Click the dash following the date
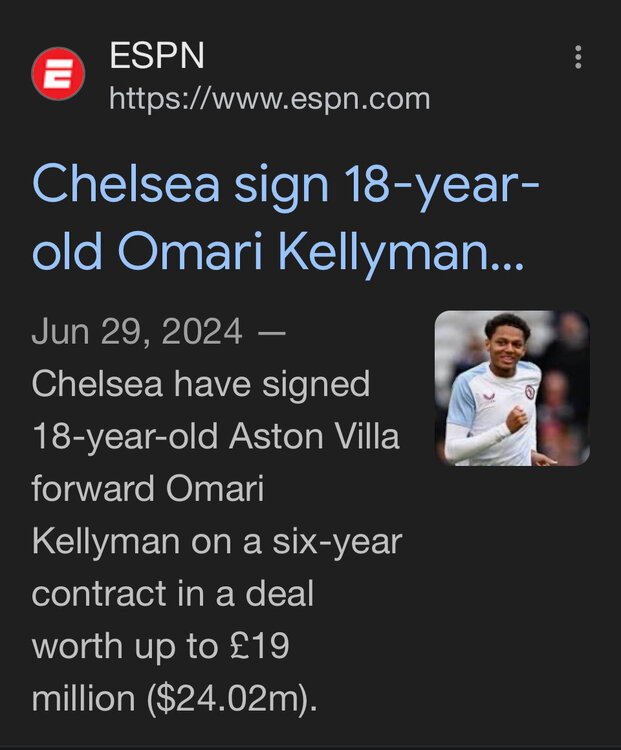 point(271,332)
